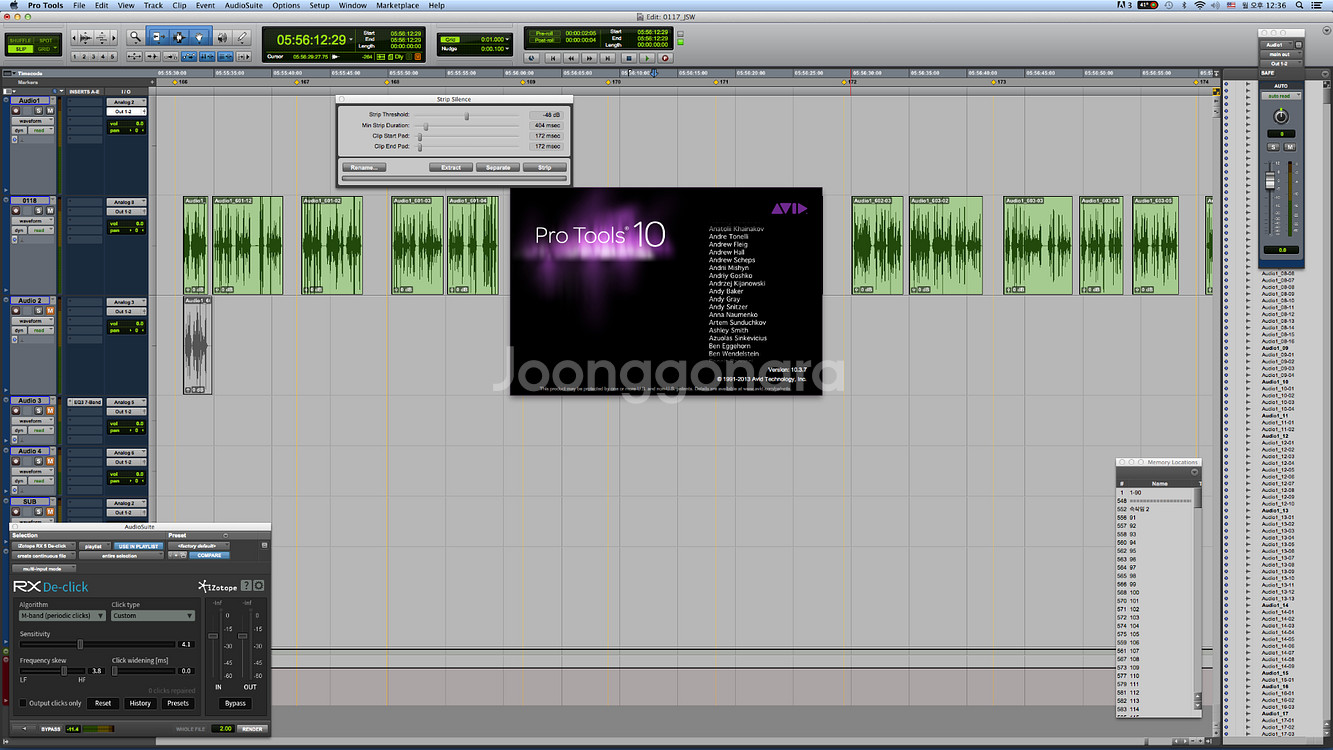Enable SLIP edit mode
Image resolution: width=1333 pixels, height=750 pixels.
(x=21, y=49)
